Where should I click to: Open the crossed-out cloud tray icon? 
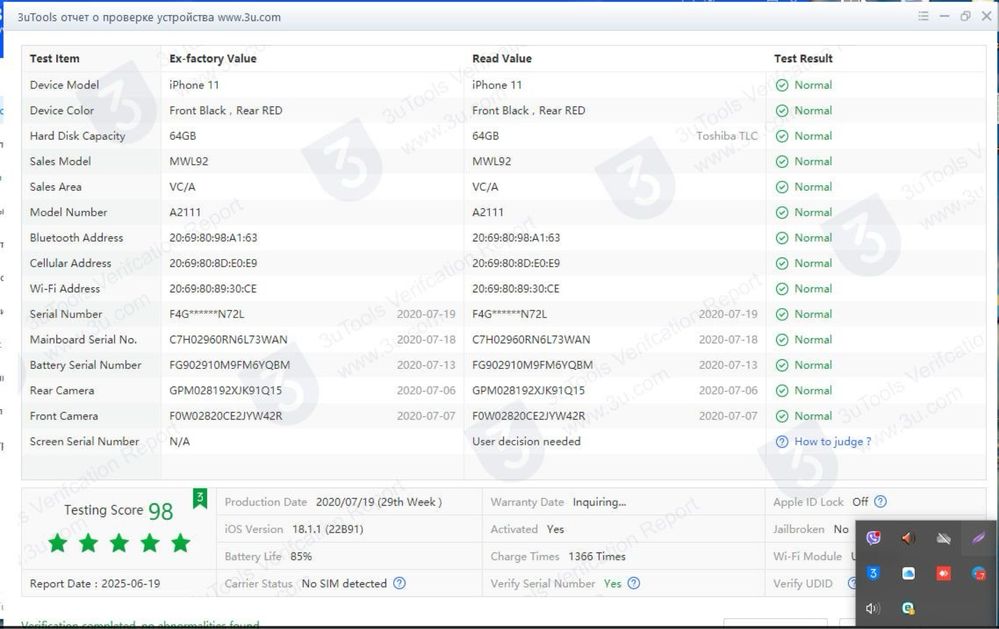click(x=944, y=539)
